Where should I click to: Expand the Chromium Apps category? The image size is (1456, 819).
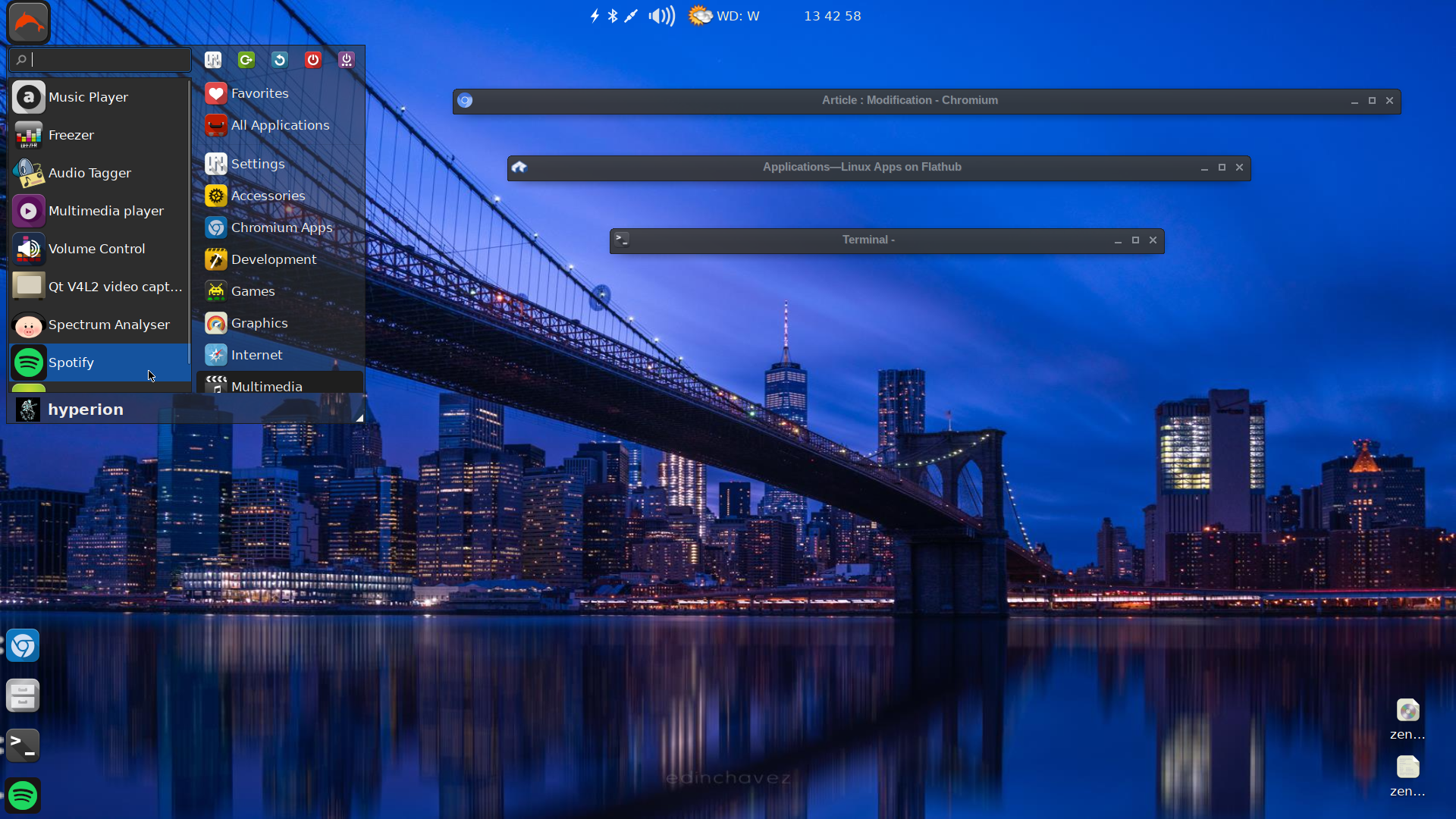tap(282, 227)
